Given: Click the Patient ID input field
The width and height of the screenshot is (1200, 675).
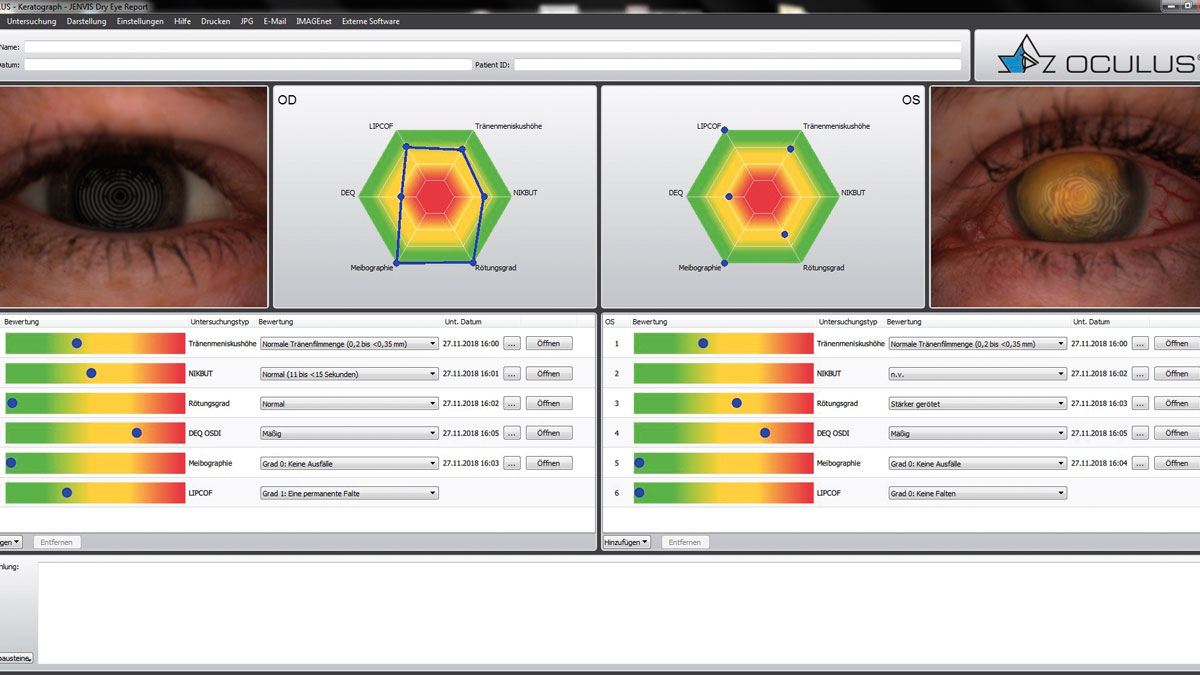Looking at the screenshot, I should pos(738,65).
